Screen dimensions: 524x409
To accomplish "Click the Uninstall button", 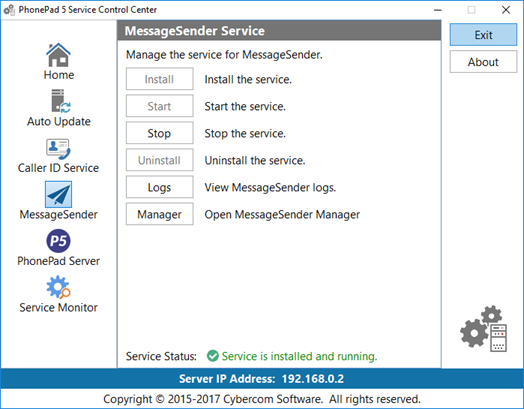I will [159, 160].
